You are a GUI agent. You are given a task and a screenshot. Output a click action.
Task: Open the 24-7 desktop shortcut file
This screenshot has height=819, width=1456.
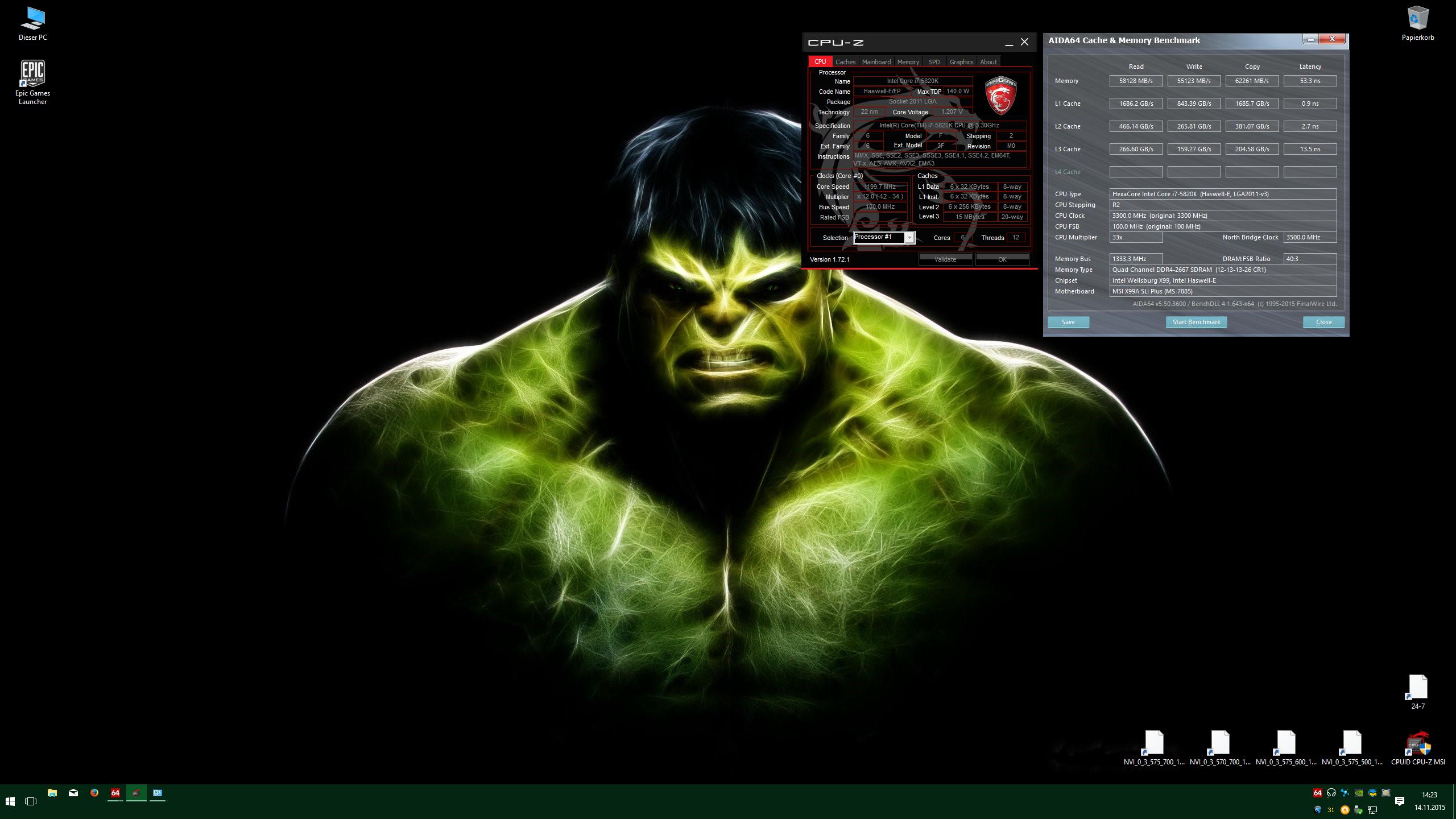[x=1417, y=692]
